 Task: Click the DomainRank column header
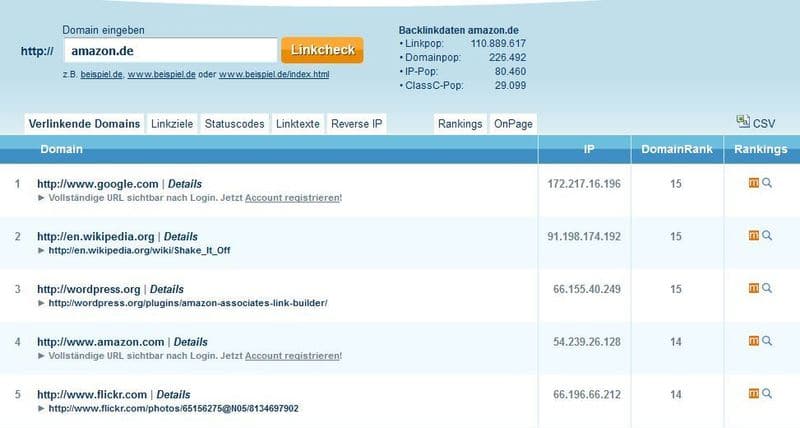click(677, 149)
